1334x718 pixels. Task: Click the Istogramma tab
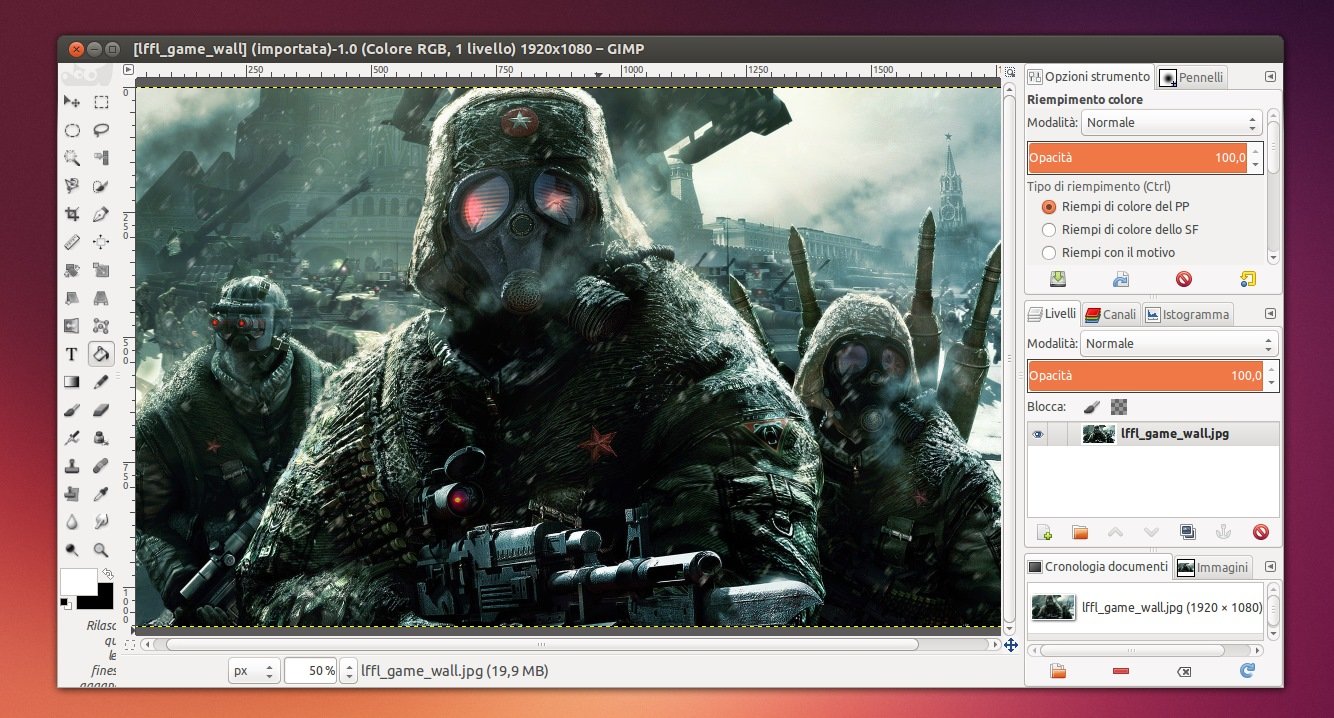click(1187, 314)
